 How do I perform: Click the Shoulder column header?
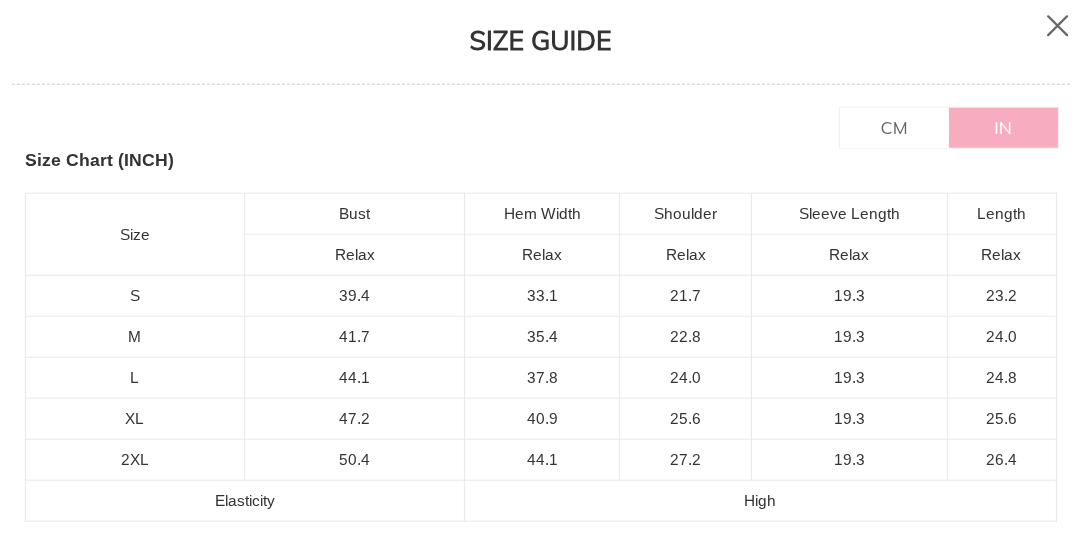point(685,214)
